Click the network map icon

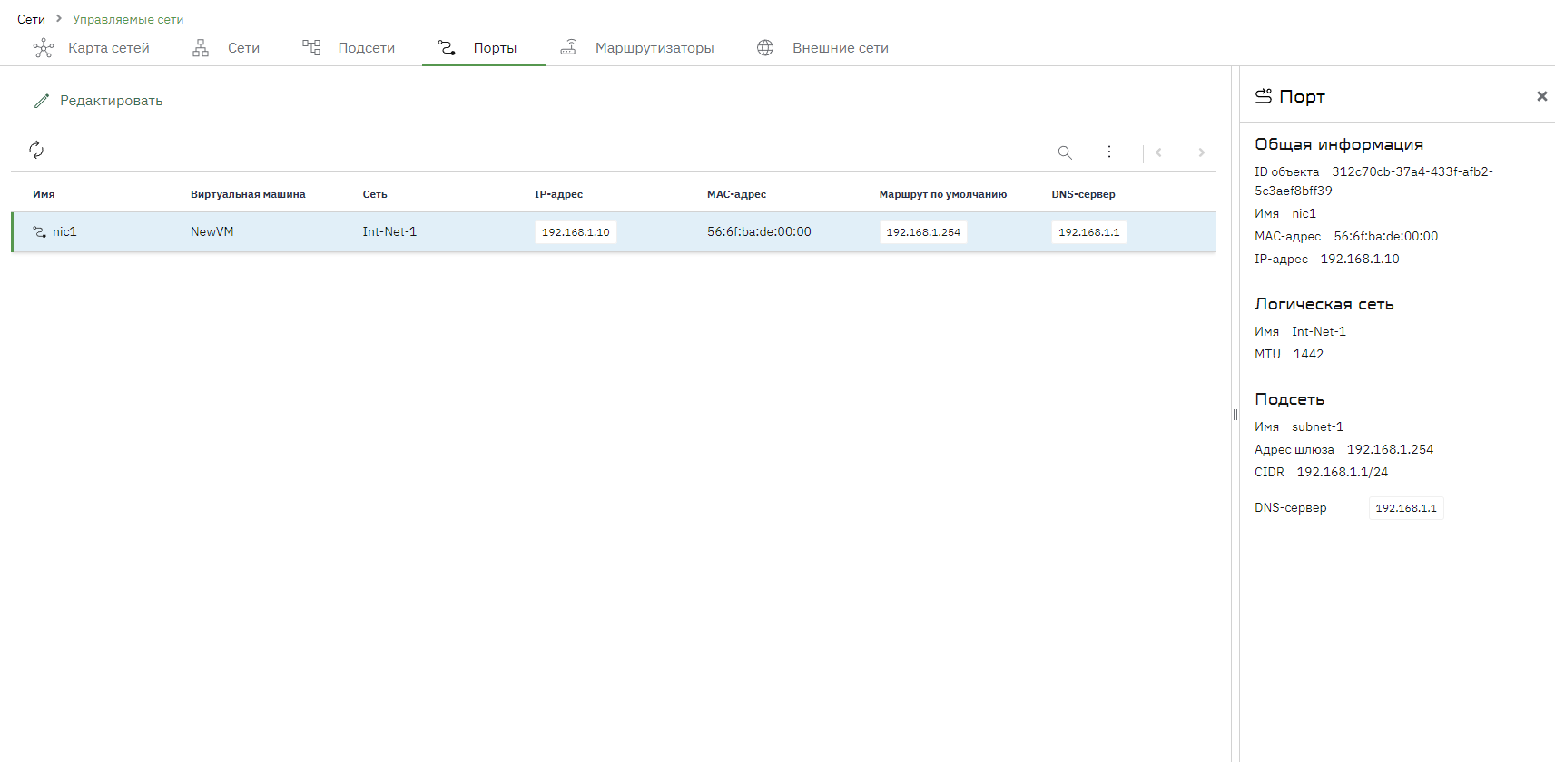pos(44,48)
